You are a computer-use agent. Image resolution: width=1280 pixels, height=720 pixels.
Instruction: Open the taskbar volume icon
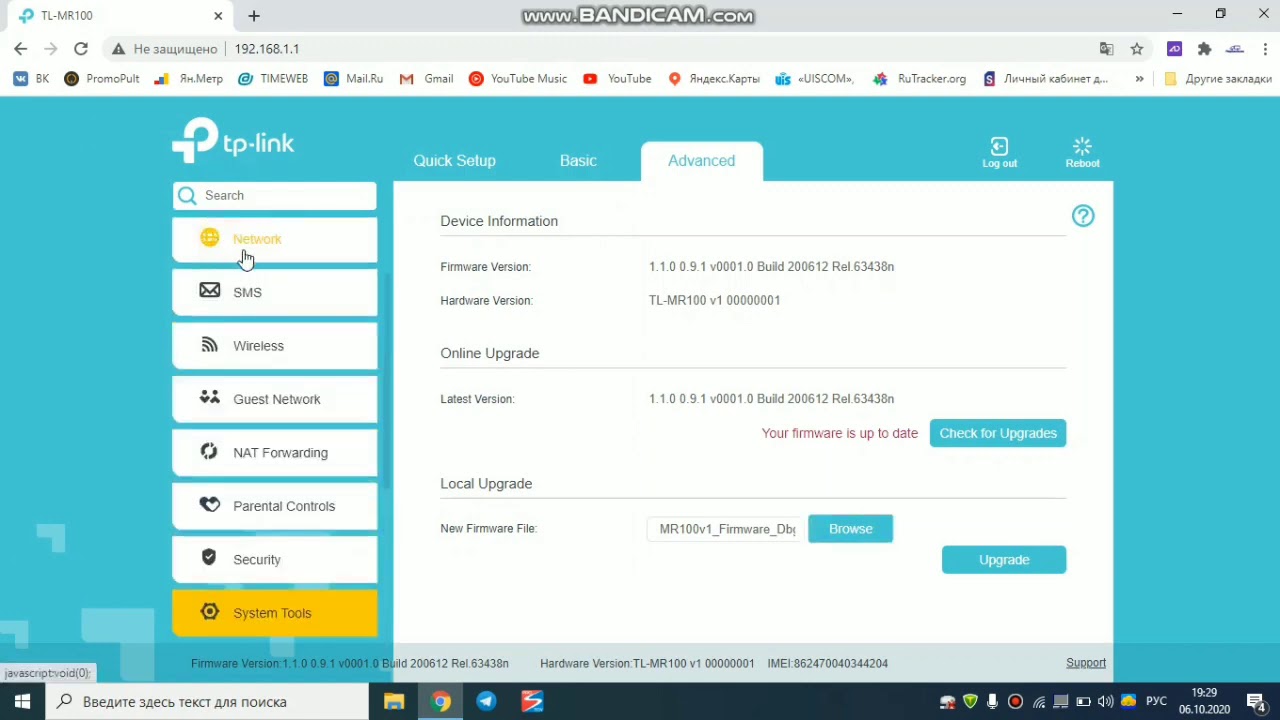pos(1105,702)
